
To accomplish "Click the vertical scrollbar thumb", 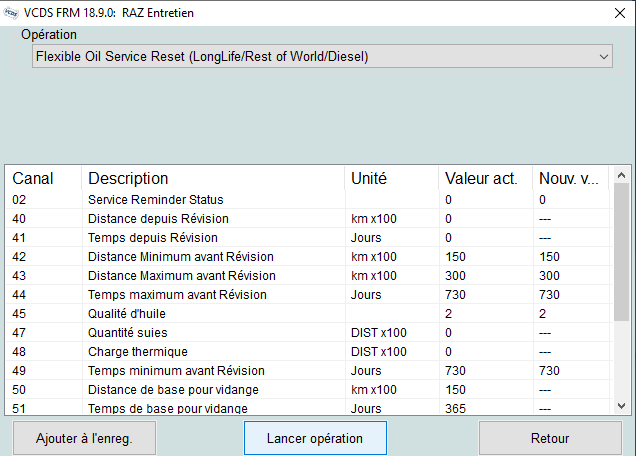I will point(621,252).
